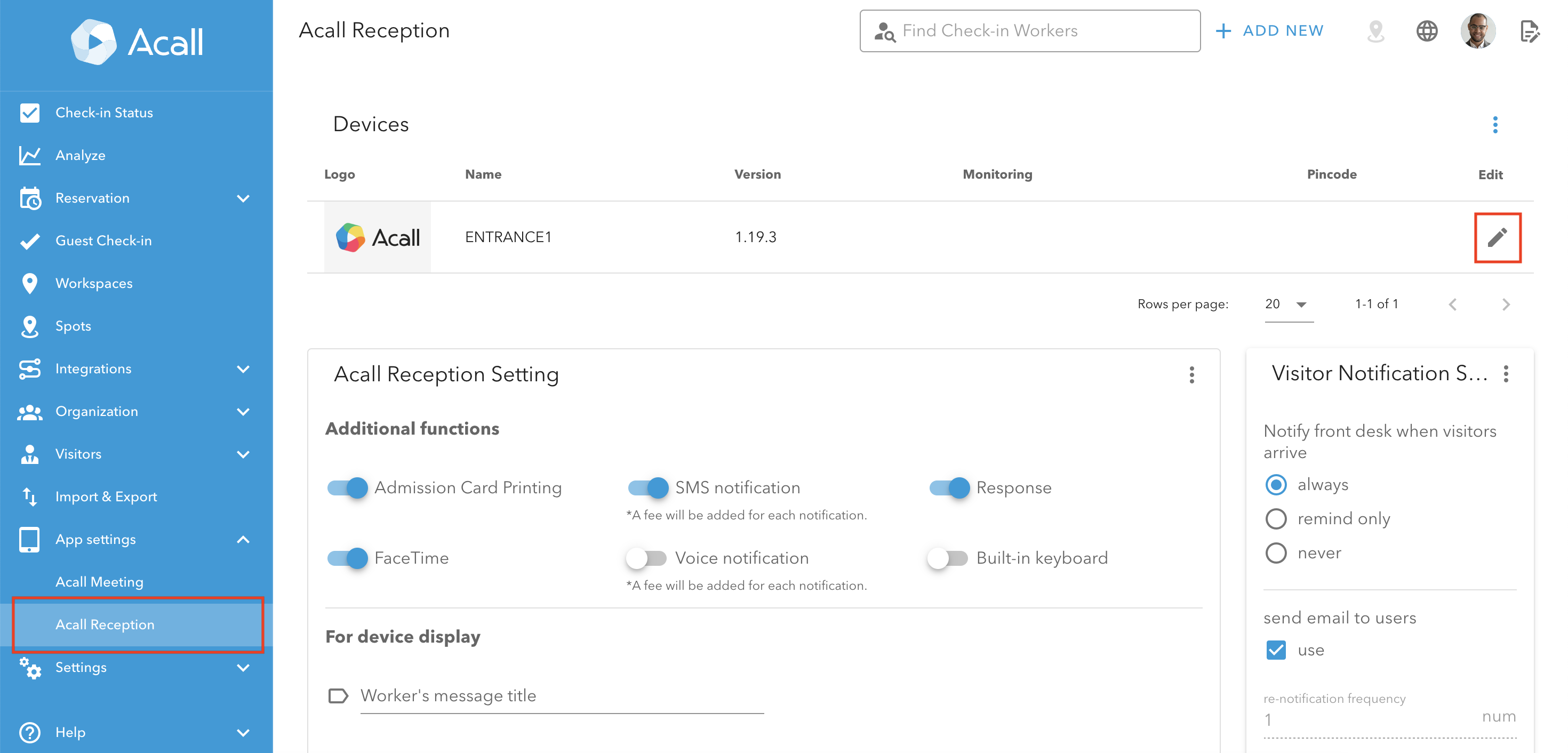Select the 'always' radio option
Image resolution: width=1568 pixels, height=753 pixels.
(1276, 485)
